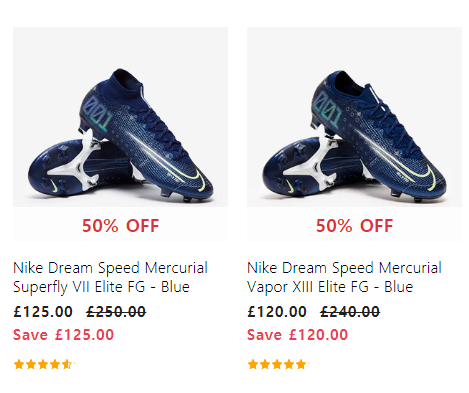Viewport: 469px width, 393px height.
Task: Click the Save £120.00 text
Action: pos(297,335)
